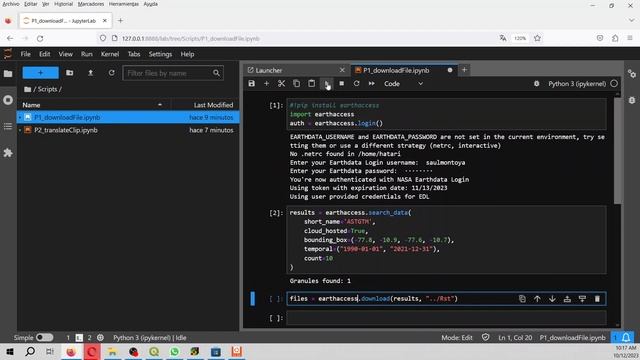Create a new folder in the file browser
The height and width of the screenshot is (360, 640).
(x=70, y=73)
